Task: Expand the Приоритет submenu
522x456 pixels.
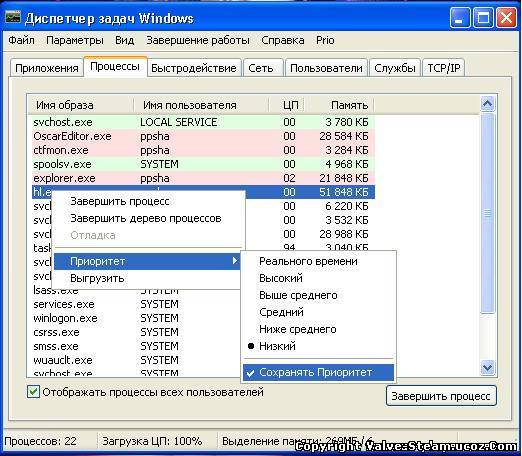Action: (148, 261)
